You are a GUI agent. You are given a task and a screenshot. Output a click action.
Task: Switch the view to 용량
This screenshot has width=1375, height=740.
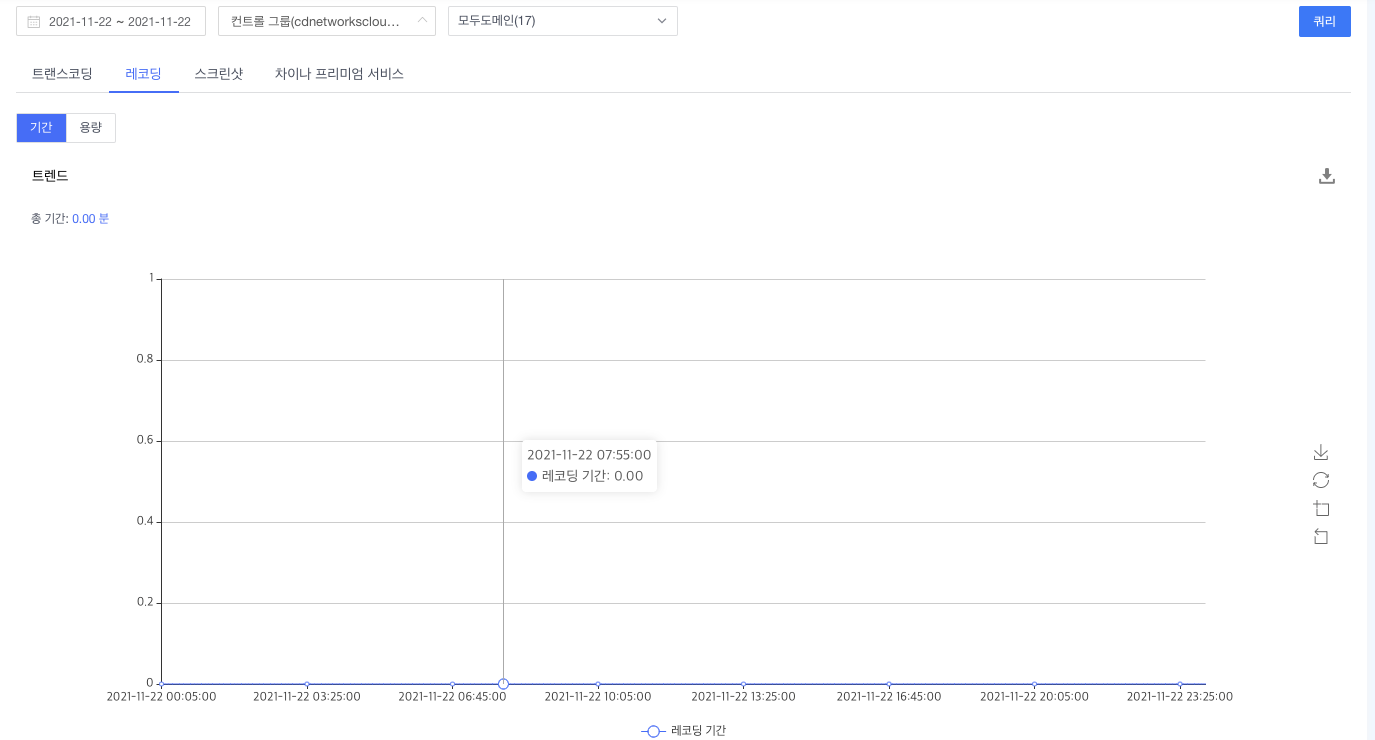[91, 128]
